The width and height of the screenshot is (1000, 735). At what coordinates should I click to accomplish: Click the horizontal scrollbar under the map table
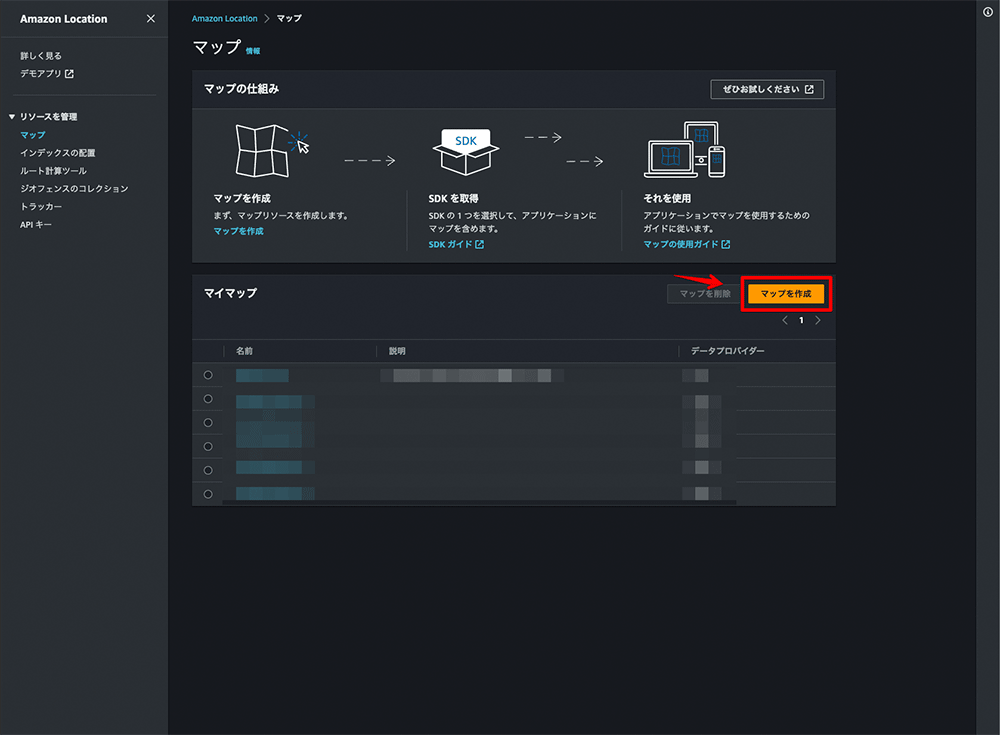coord(479,503)
